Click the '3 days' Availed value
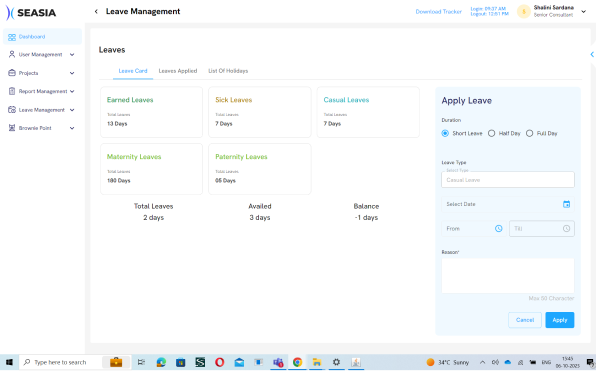The width and height of the screenshot is (596, 374). point(260,217)
